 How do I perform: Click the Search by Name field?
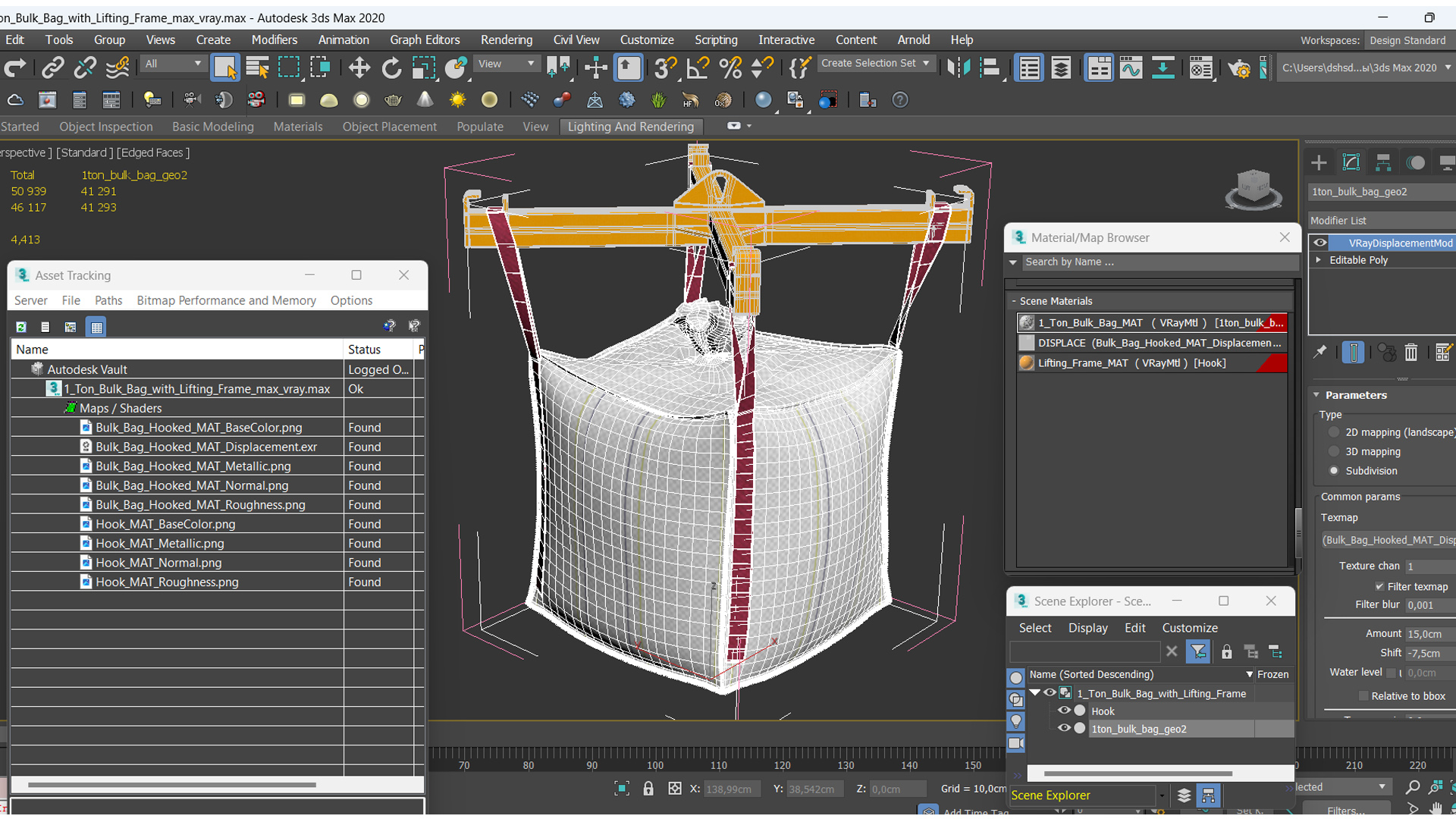[x=1159, y=262]
